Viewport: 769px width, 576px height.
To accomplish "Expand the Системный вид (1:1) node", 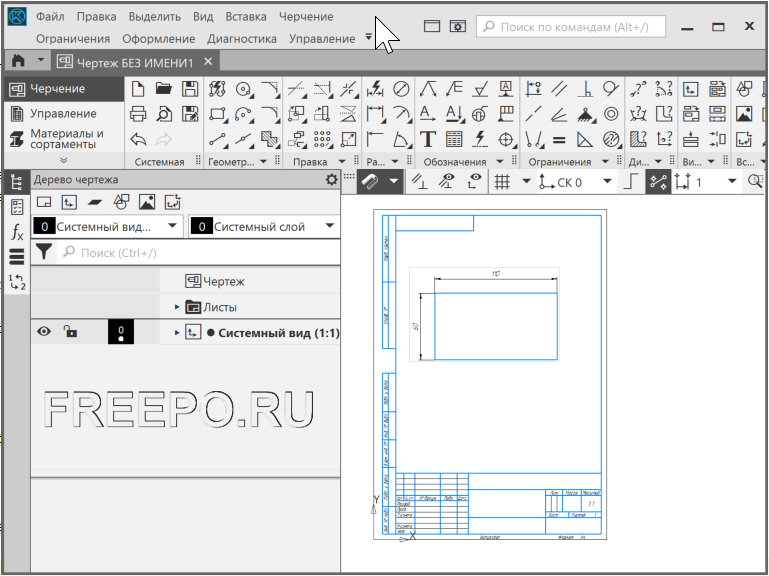I will click(178, 333).
